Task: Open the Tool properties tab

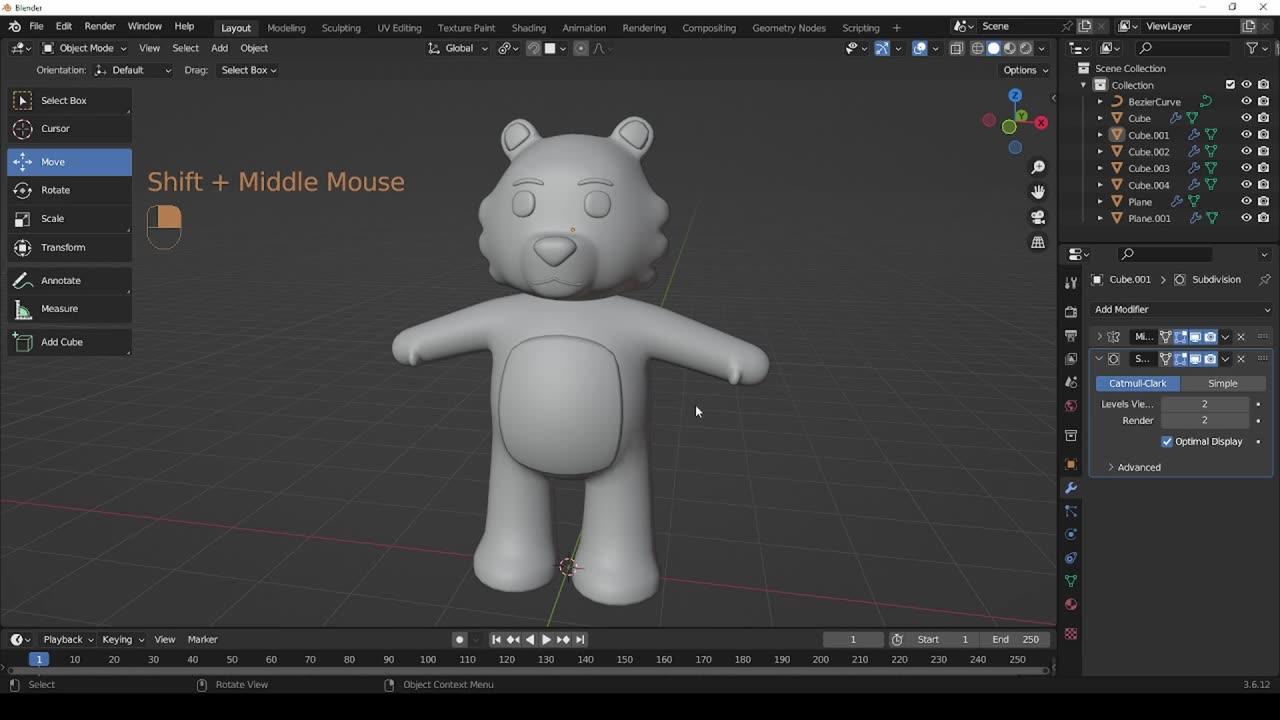Action: pyautogui.click(x=1071, y=283)
